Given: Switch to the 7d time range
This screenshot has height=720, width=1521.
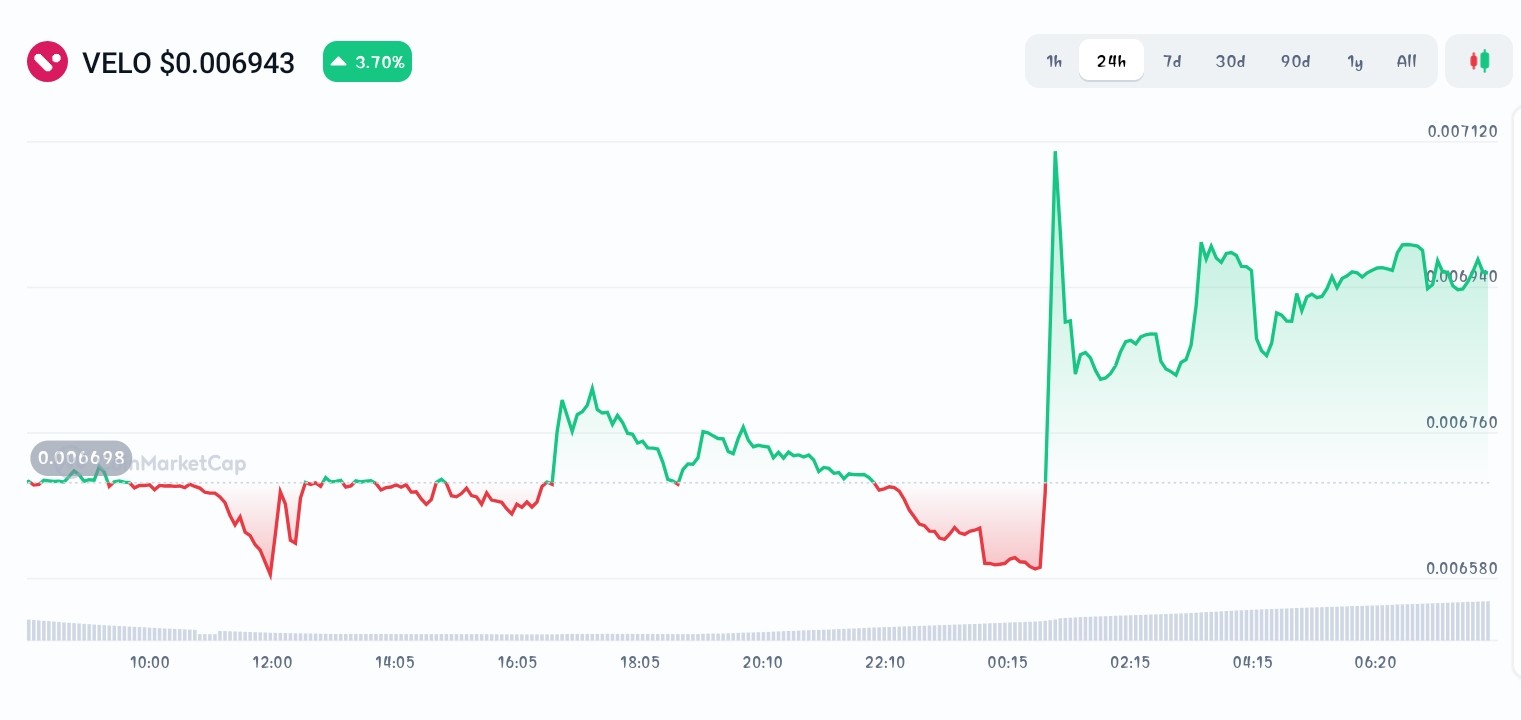Looking at the screenshot, I should pyautogui.click(x=1172, y=61).
